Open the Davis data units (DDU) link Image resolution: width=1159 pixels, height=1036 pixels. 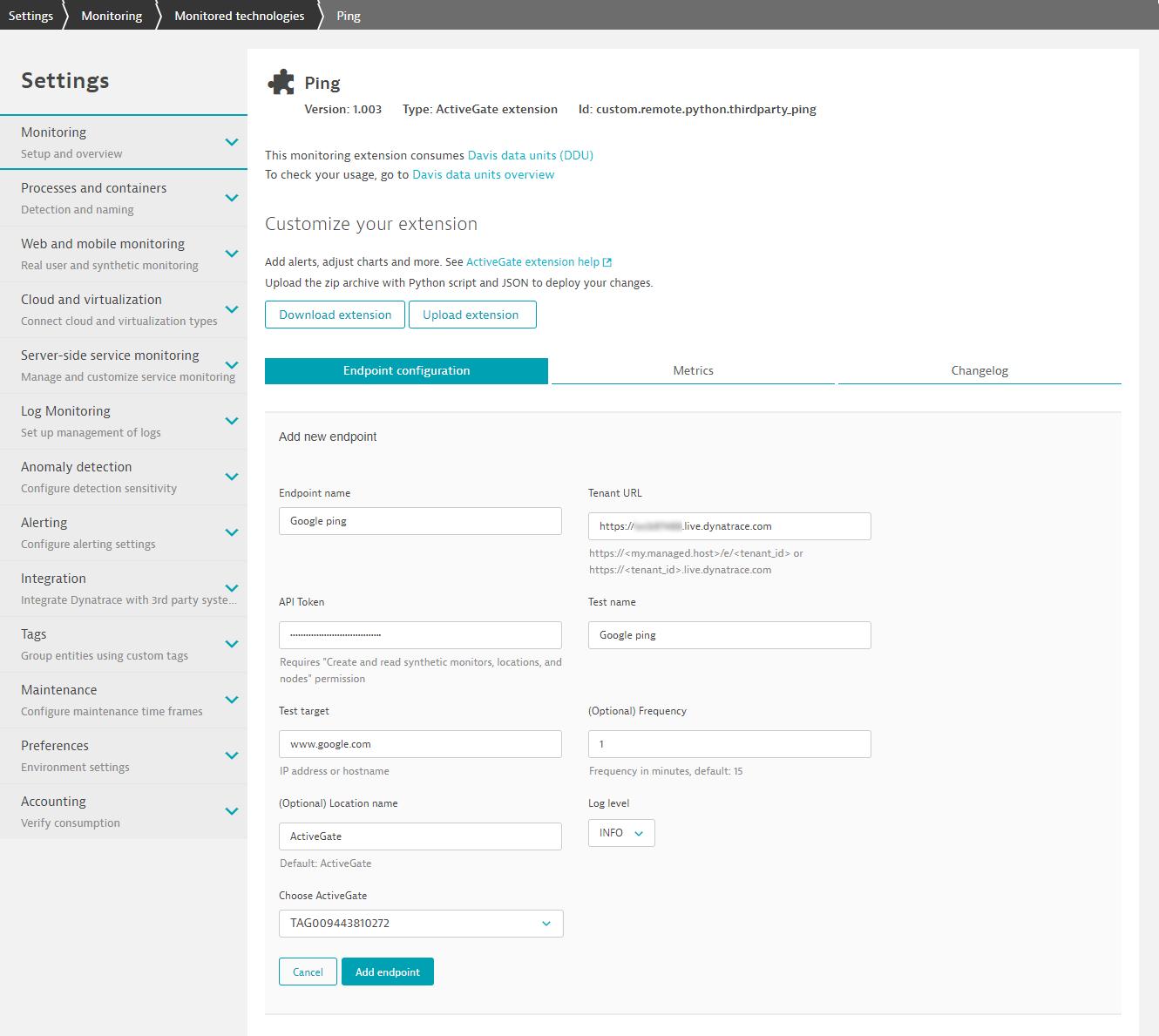530,155
